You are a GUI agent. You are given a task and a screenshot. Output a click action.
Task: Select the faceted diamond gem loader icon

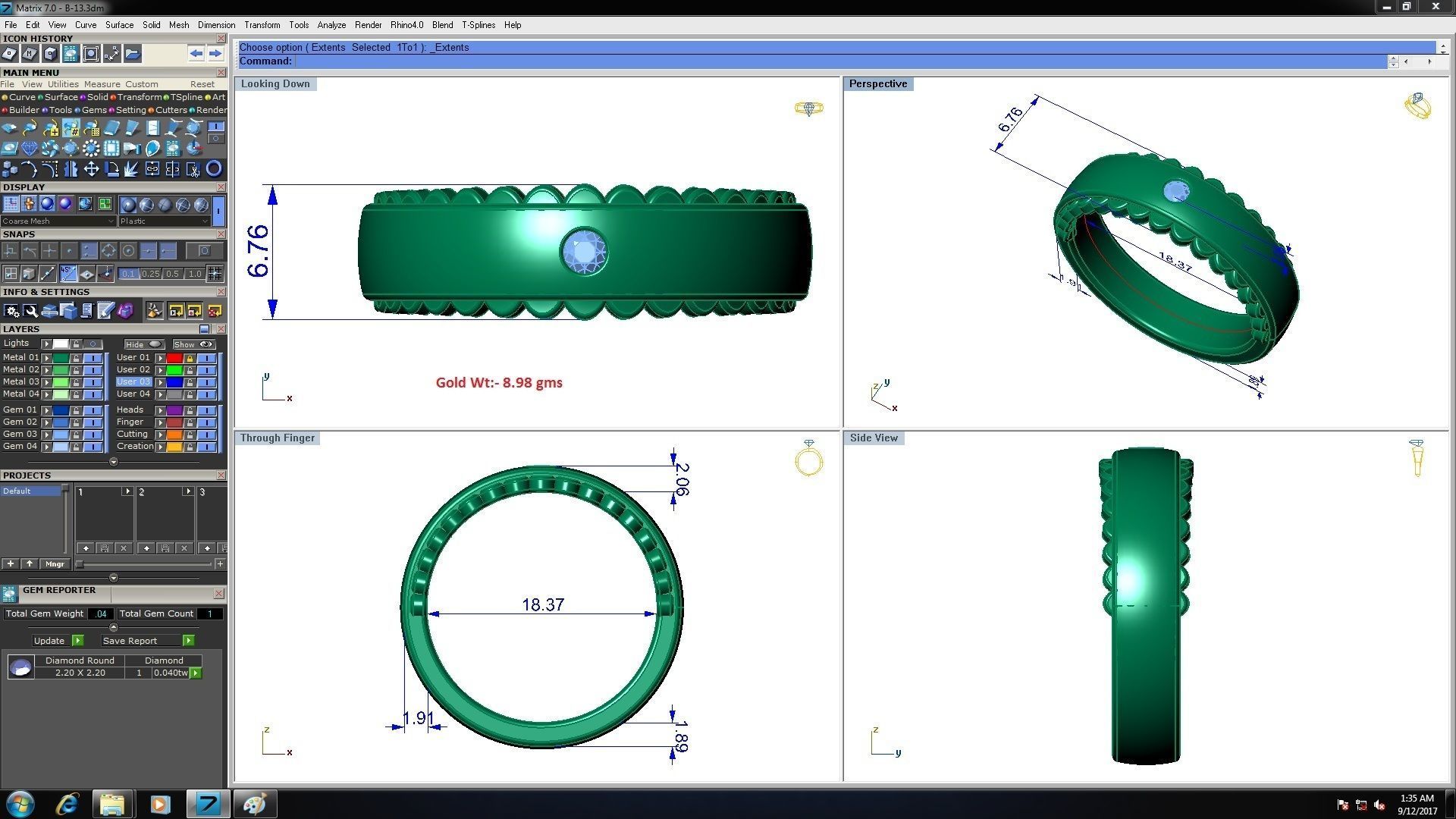(x=30, y=149)
